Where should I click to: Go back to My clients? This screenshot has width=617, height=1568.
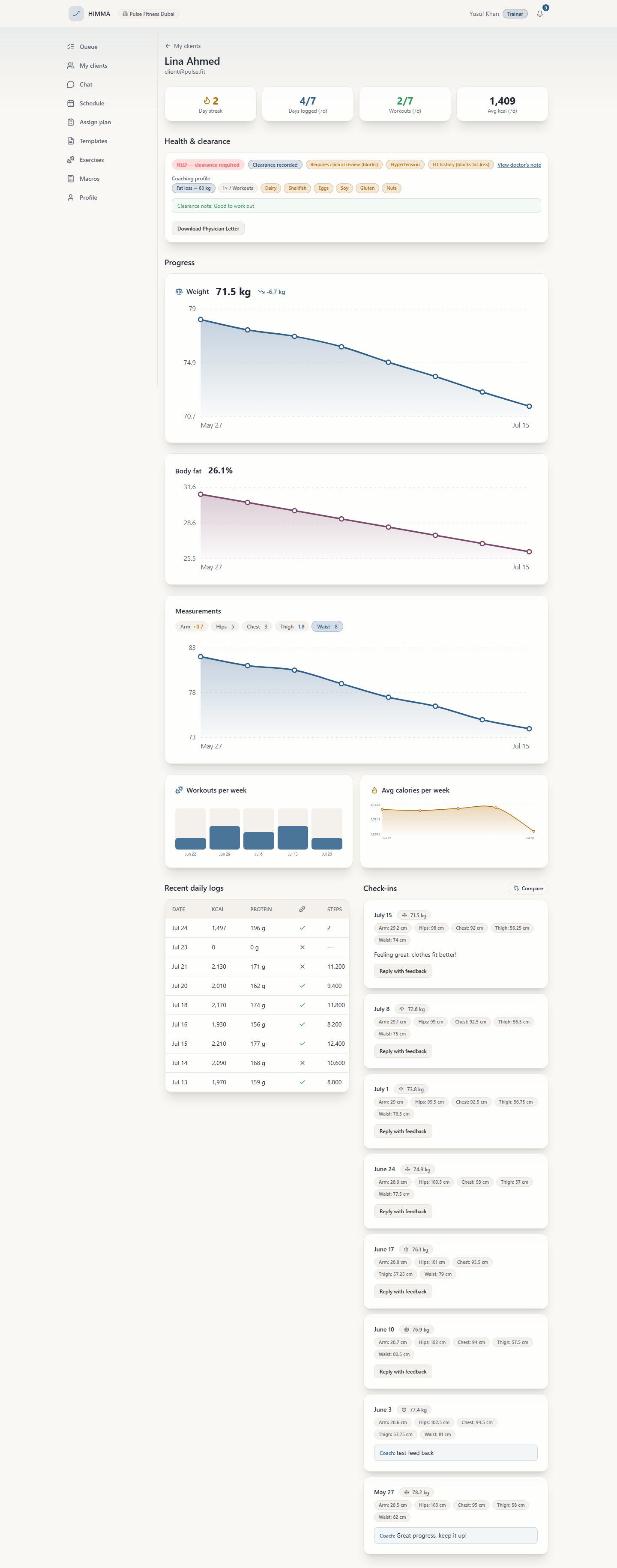[x=183, y=46]
